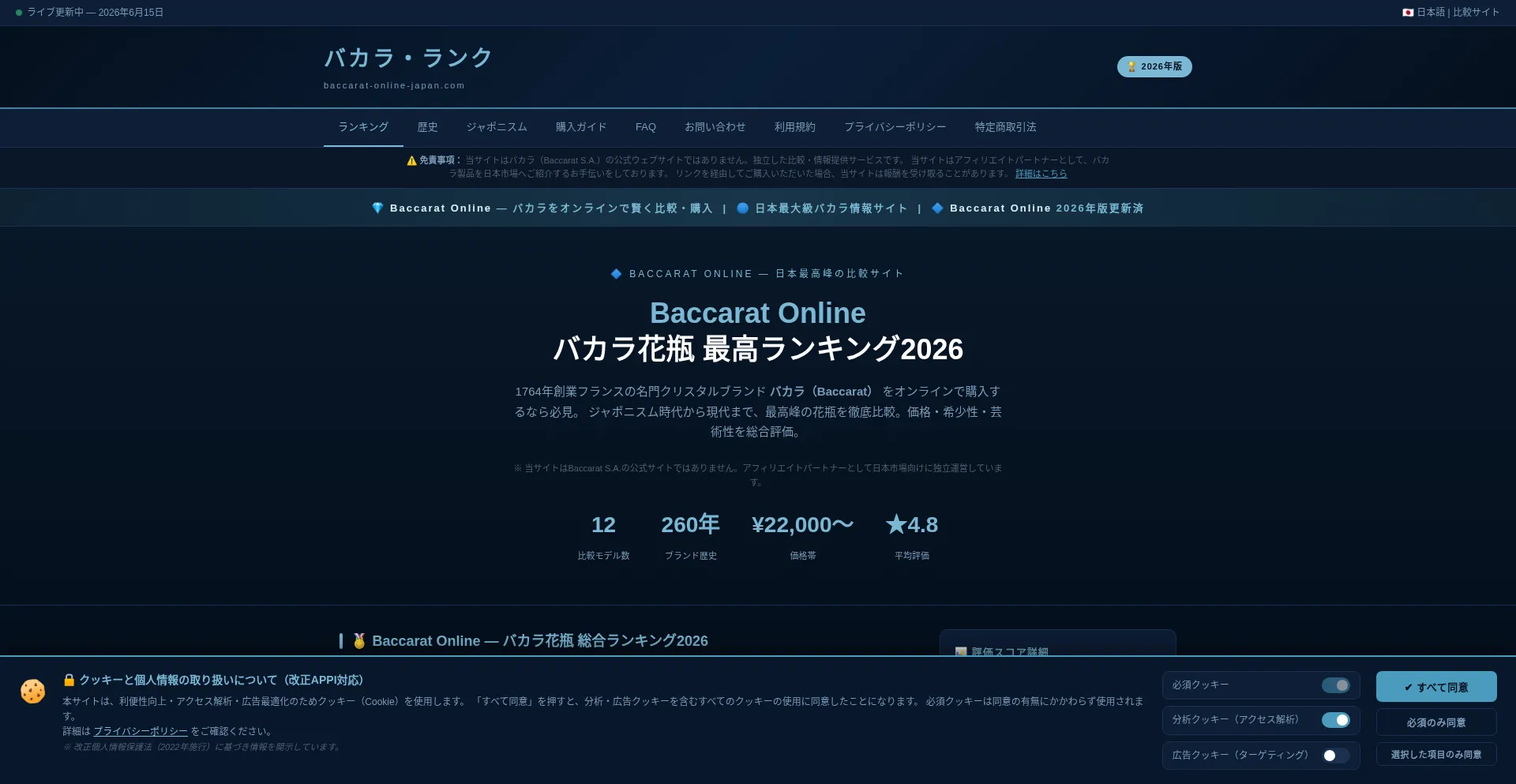Click 選択した項目のみ同意 button
The width and height of the screenshot is (1516, 784).
1436,754
